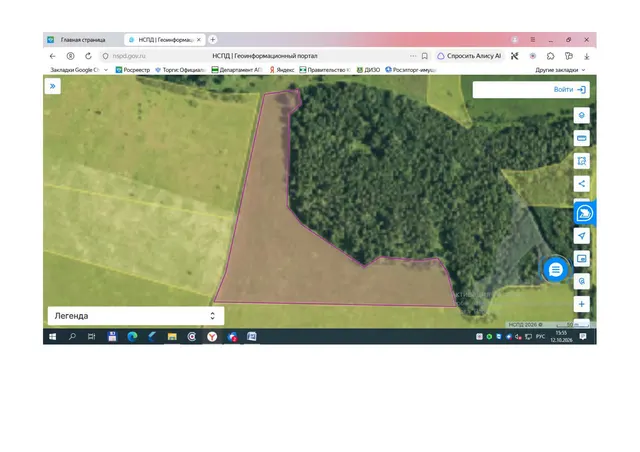Open the measurement ruler tool
The width and height of the screenshot is (640, 452).
582,138
